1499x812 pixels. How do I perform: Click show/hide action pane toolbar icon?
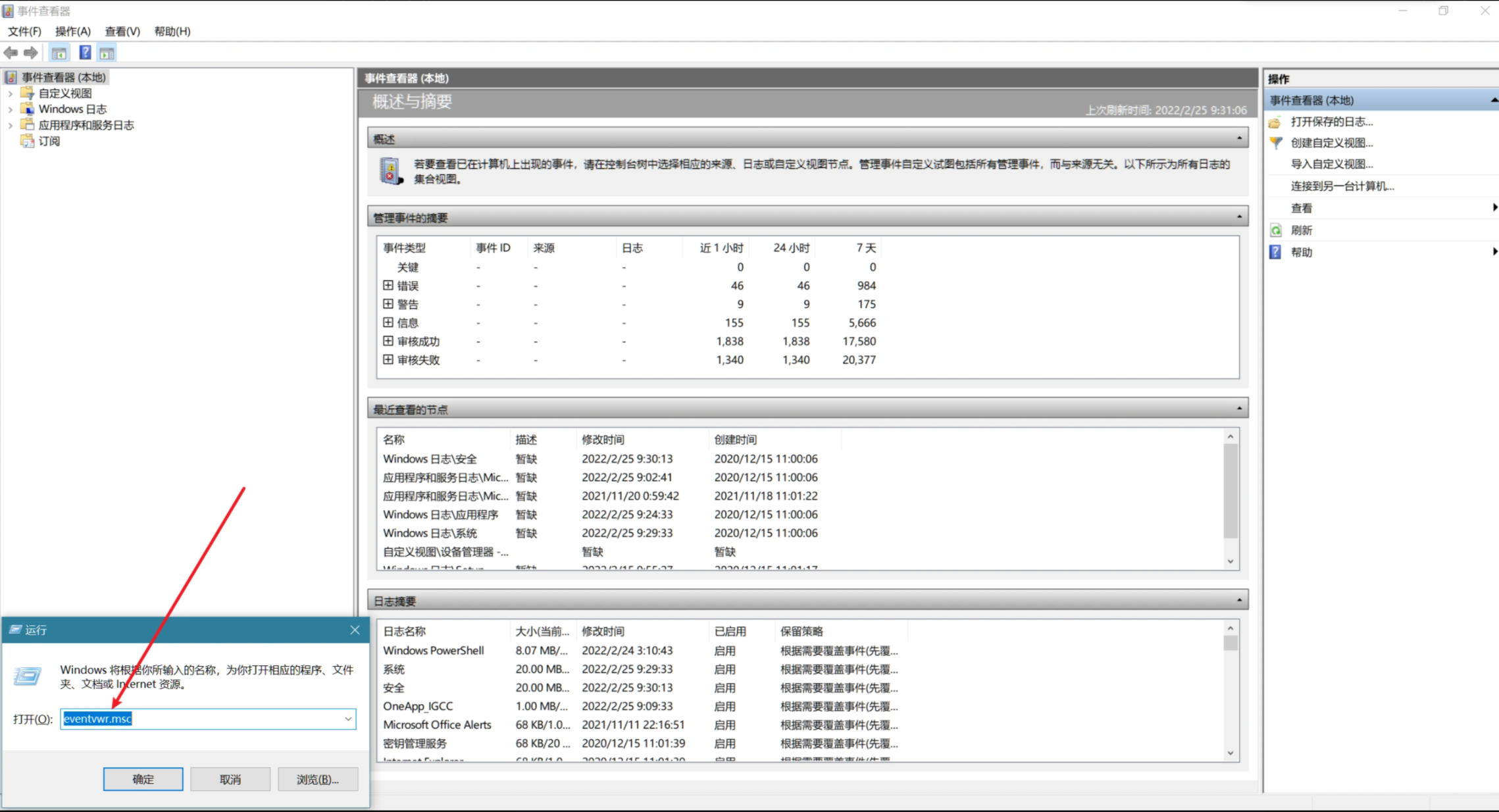[x=107, y=53]
